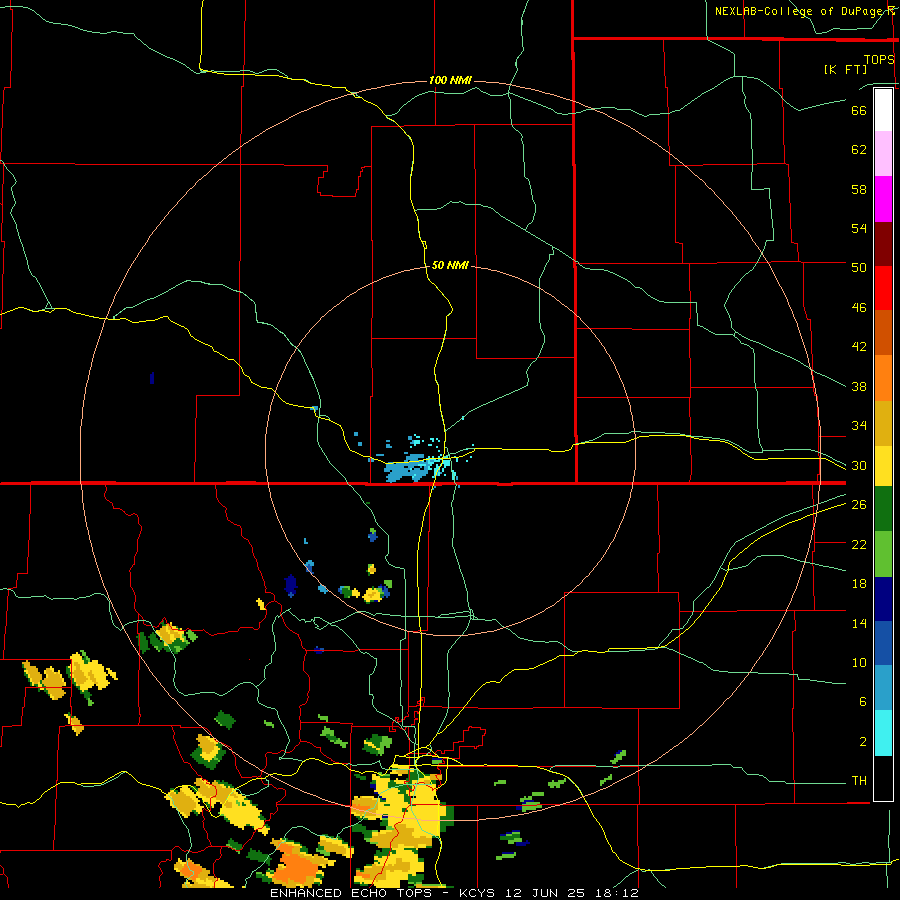Select the bright orange legend swatch
900x900 pixels.
883,377
